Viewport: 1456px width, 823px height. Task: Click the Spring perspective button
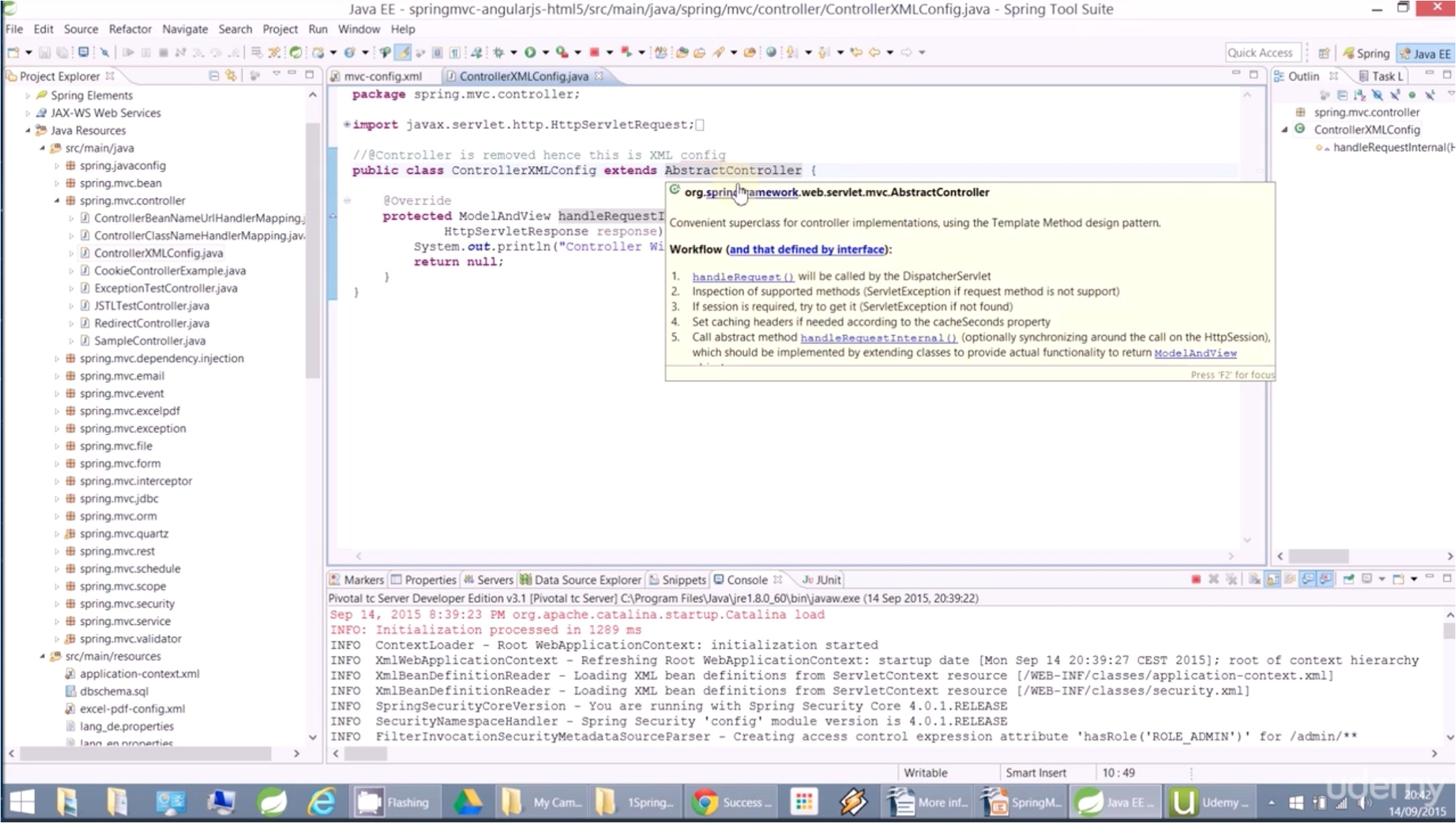[x=1366, y=54]
